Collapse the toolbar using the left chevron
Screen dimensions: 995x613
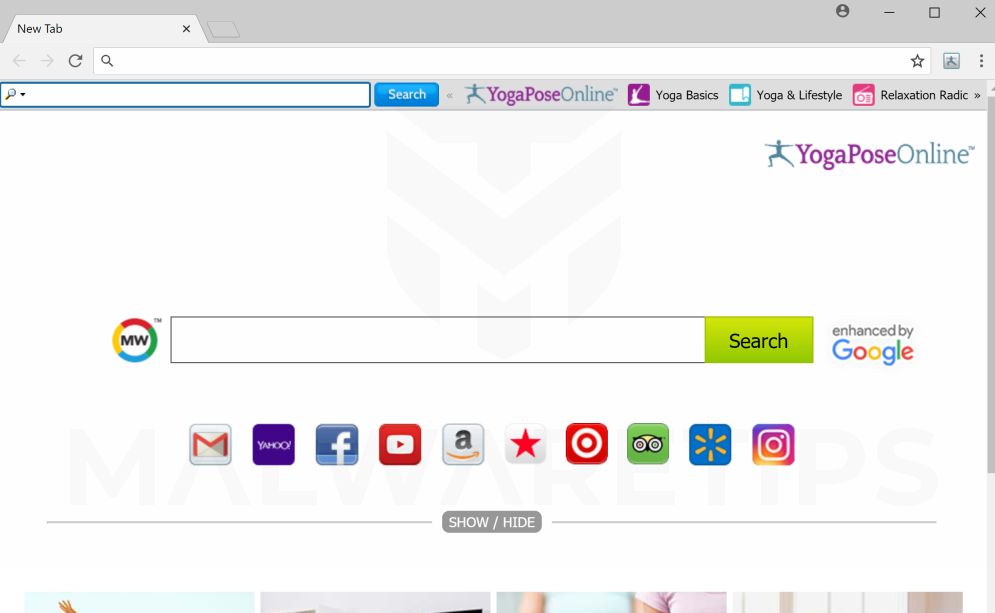click(x=451, y=95)
